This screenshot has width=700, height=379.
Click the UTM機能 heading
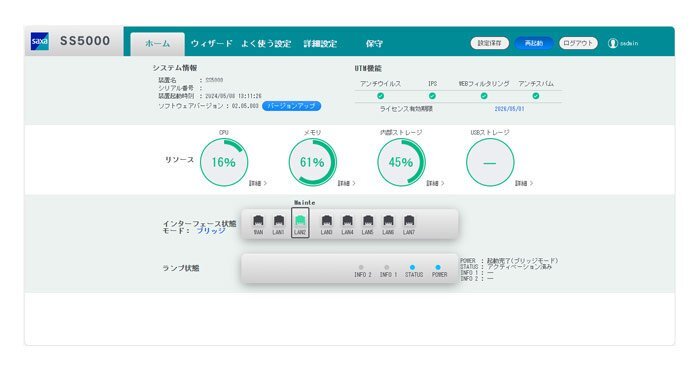tap(368, 68)
